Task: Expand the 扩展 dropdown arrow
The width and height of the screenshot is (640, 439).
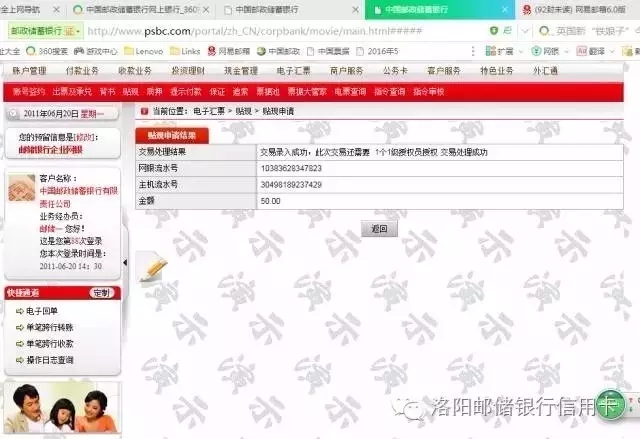Action: pos(520,51)
